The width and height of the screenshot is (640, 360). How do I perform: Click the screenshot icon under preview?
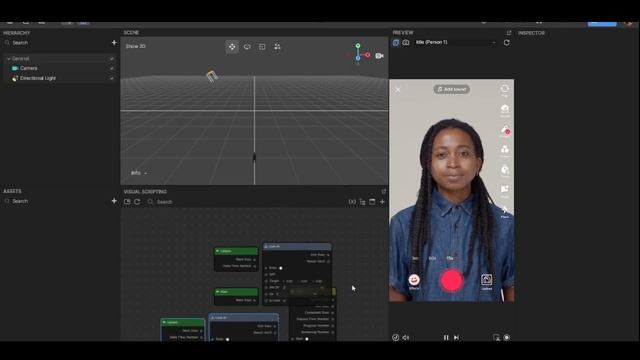click(x=496, y=338)
